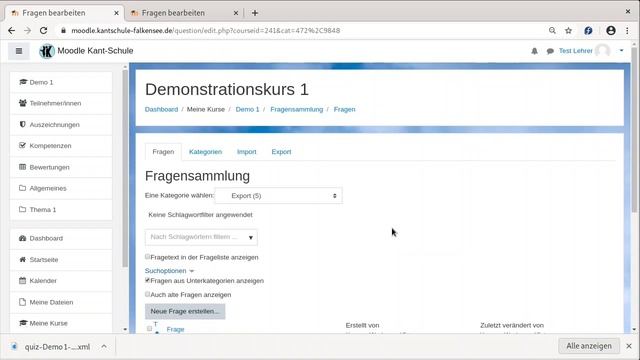Open Auszeichnungen in the sidebar
Viewport: 640px width, 360px height.
[61, 125]
